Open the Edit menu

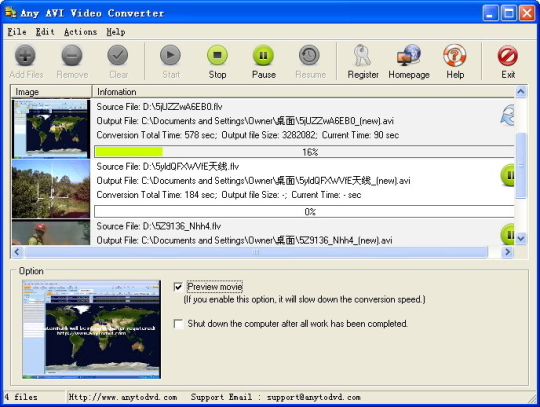coord(45,32)
